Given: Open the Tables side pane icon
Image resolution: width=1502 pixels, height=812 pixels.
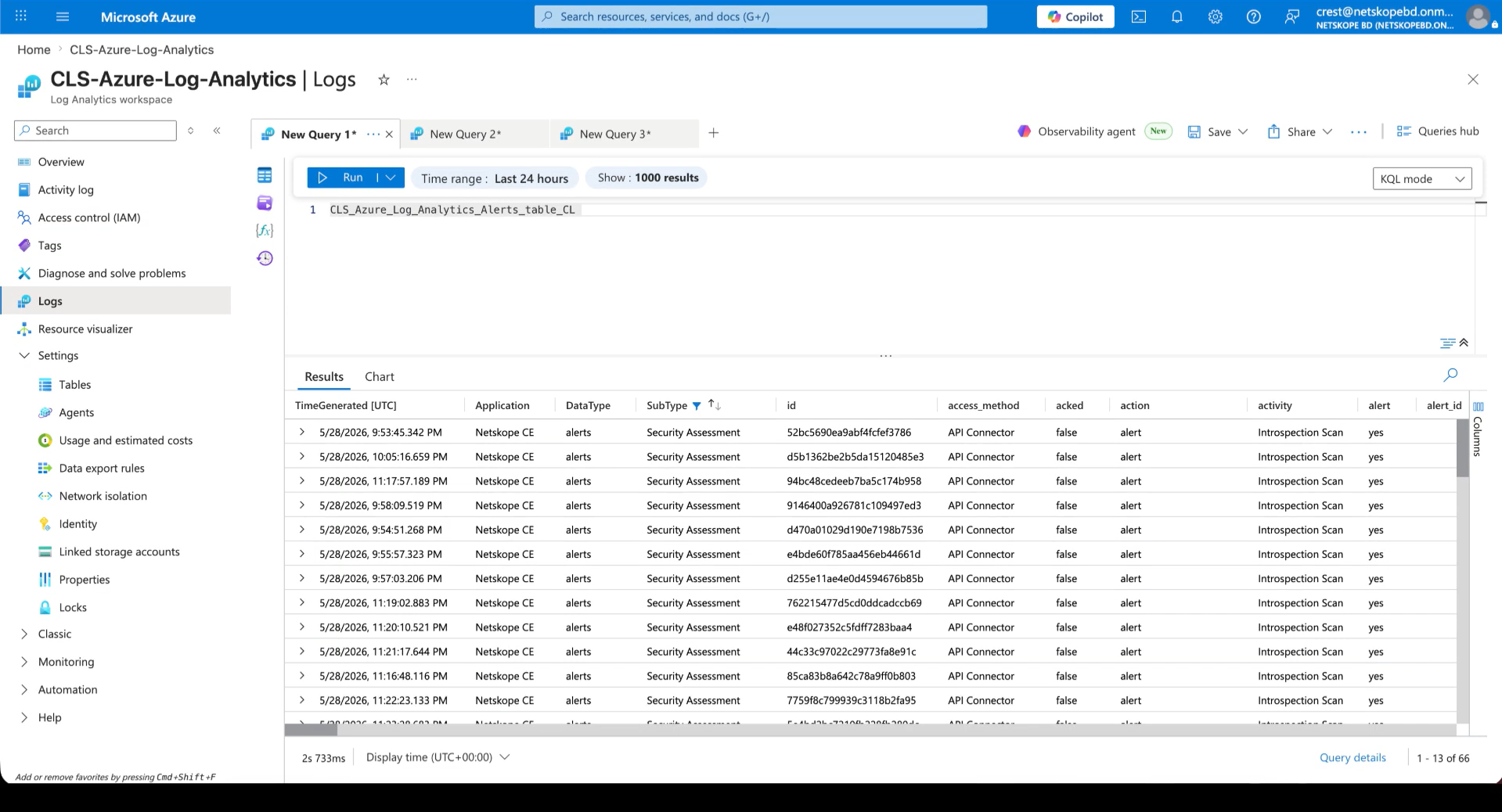Looking at the screenshot, I should (x=265, y=175).
